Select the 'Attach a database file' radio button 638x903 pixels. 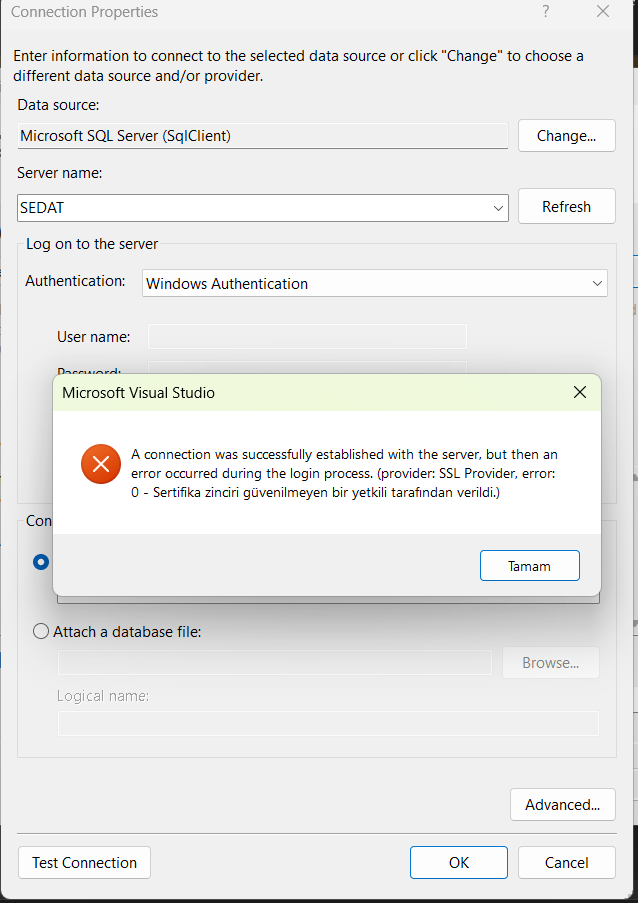coord(41,632)
